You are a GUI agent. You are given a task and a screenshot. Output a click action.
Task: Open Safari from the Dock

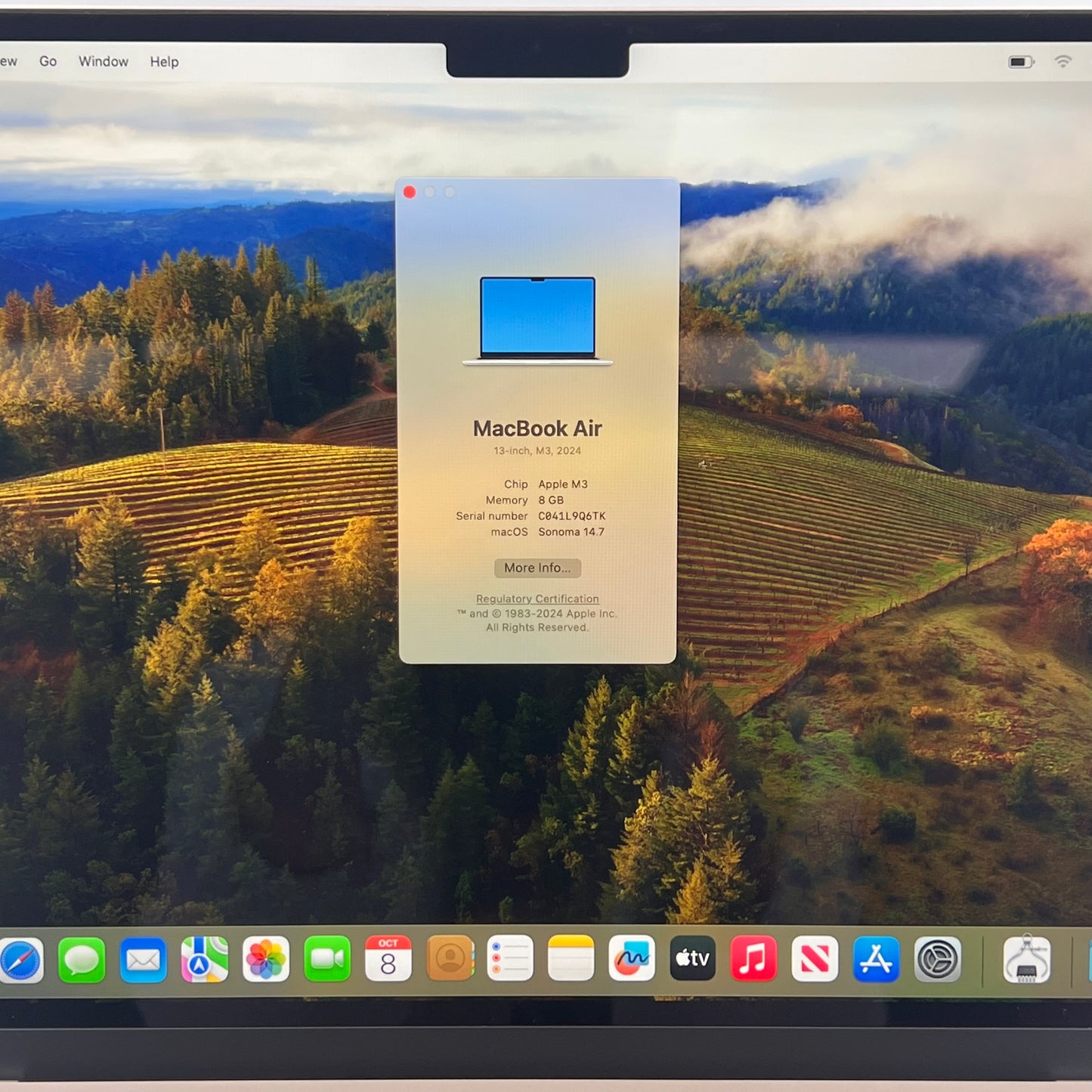20,961
